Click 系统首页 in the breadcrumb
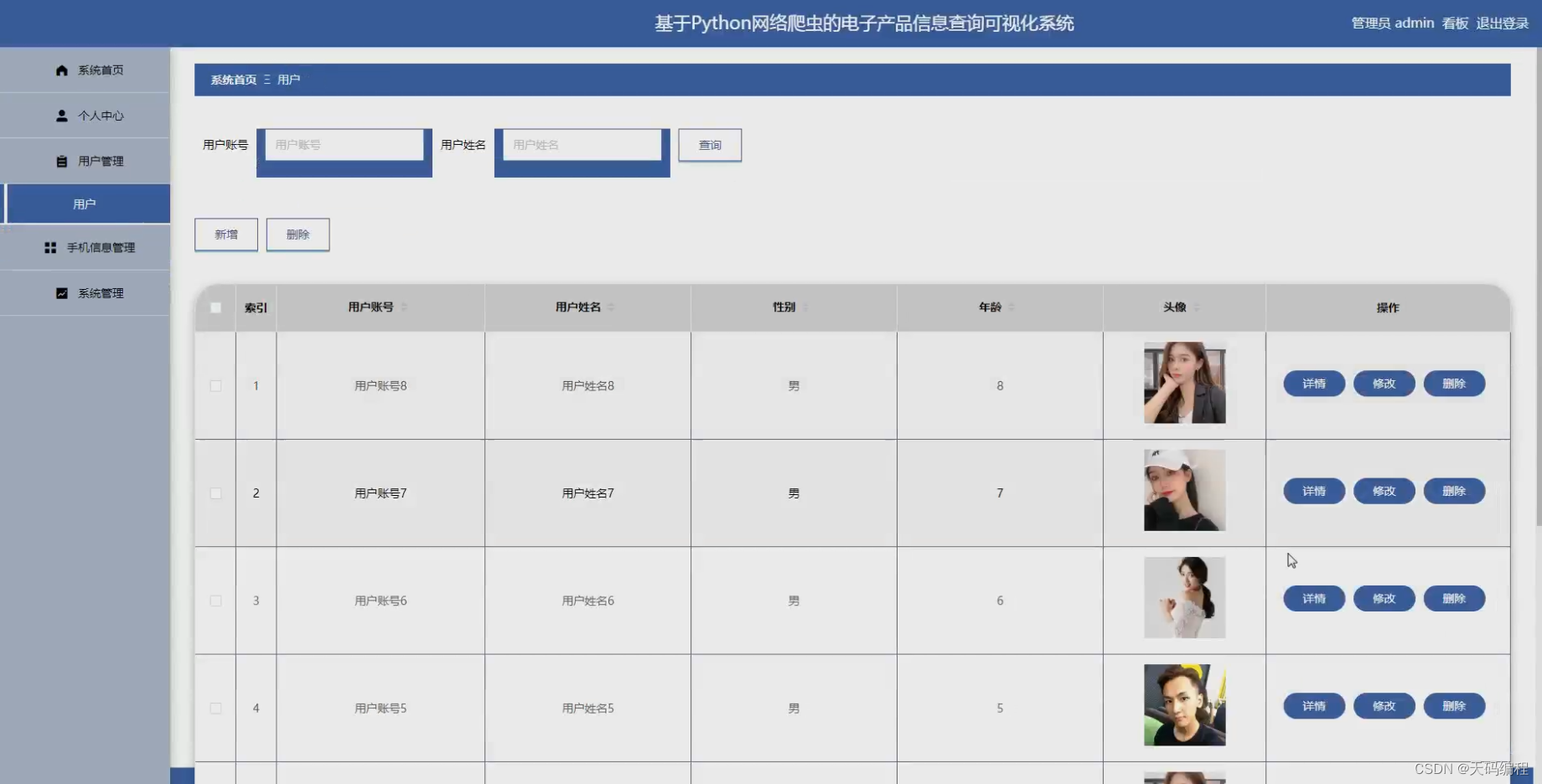The width and height of the screenshot is (1542, 784). tap(234, 80)
